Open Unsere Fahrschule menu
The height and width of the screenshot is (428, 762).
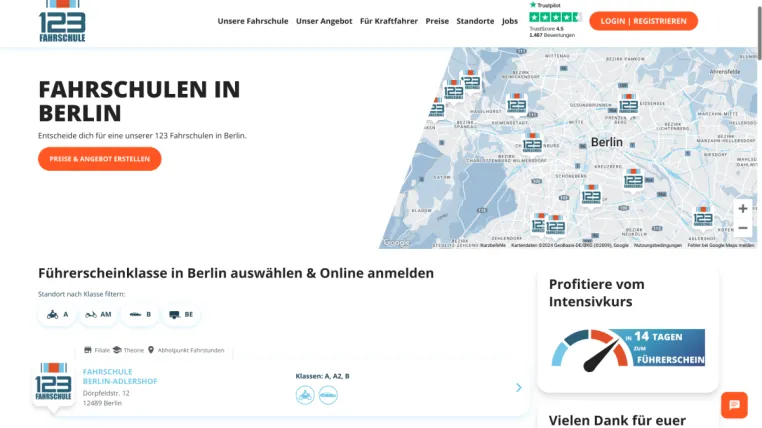pos(253,21)
